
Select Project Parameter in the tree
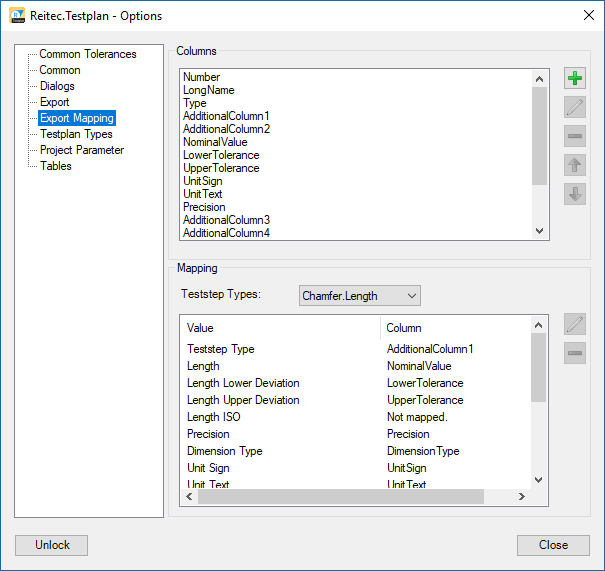(82, 150)
